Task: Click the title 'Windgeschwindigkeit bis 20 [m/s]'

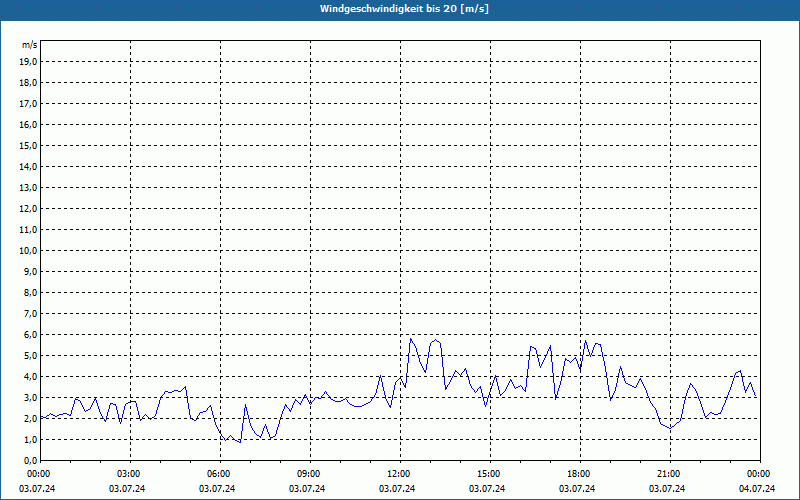Action: [404, 9]
